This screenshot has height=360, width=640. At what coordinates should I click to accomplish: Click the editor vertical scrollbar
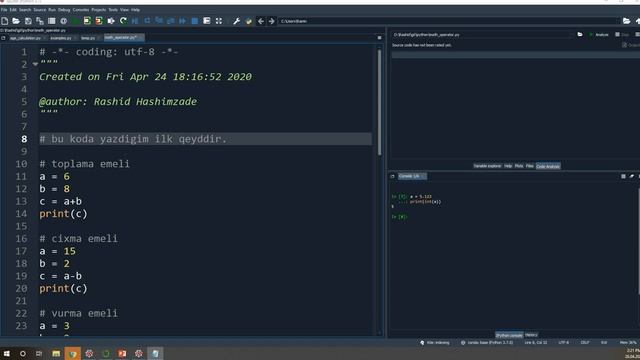(x=380, y=102)
